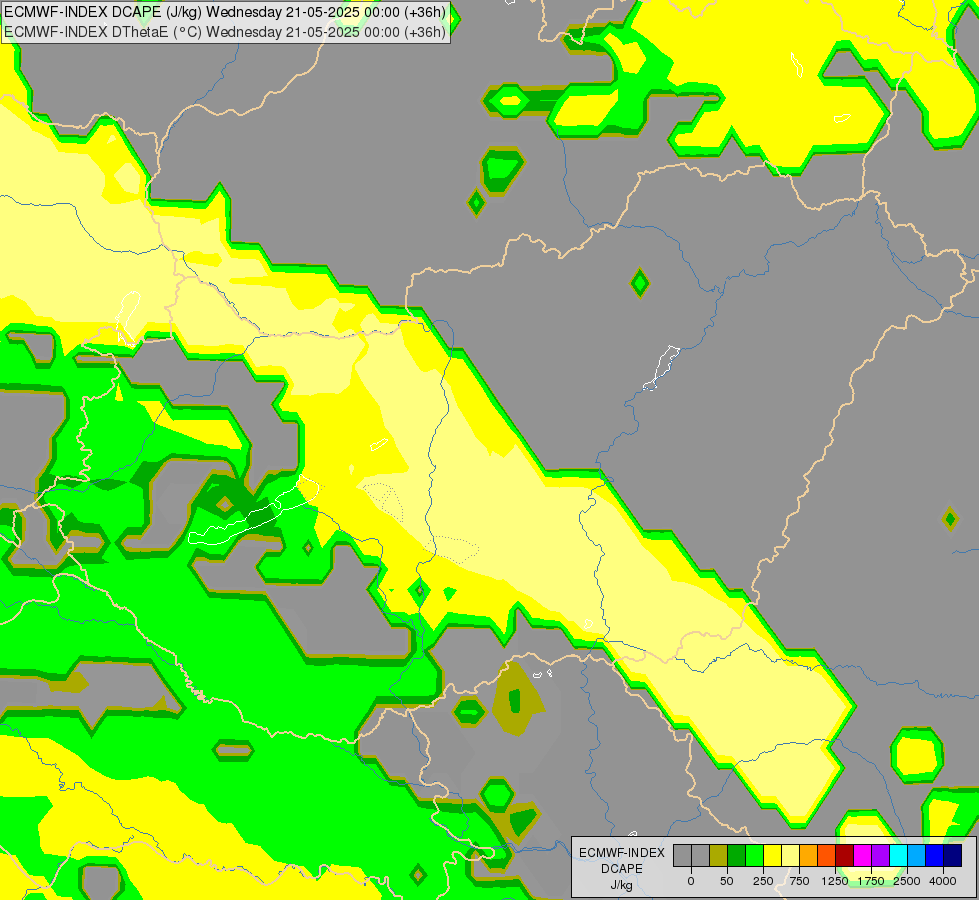Click the DCAPE (J/kg) title line in the header
This screenshot has height=900, width=979.
(225, 12)
